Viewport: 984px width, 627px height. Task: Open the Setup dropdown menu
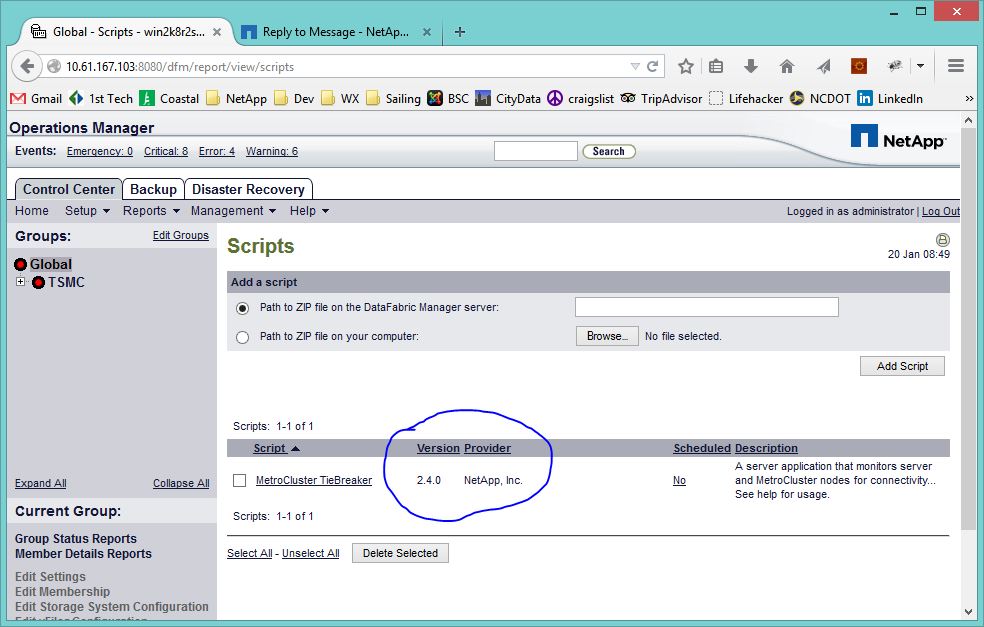click(87, 211)
